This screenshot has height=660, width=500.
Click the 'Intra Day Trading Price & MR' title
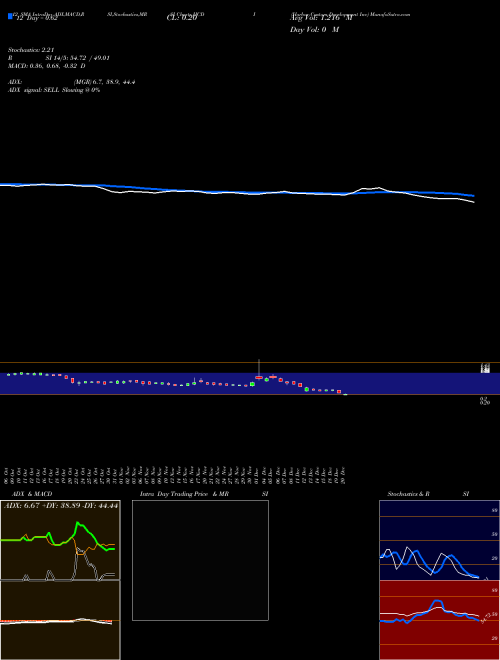184,494
